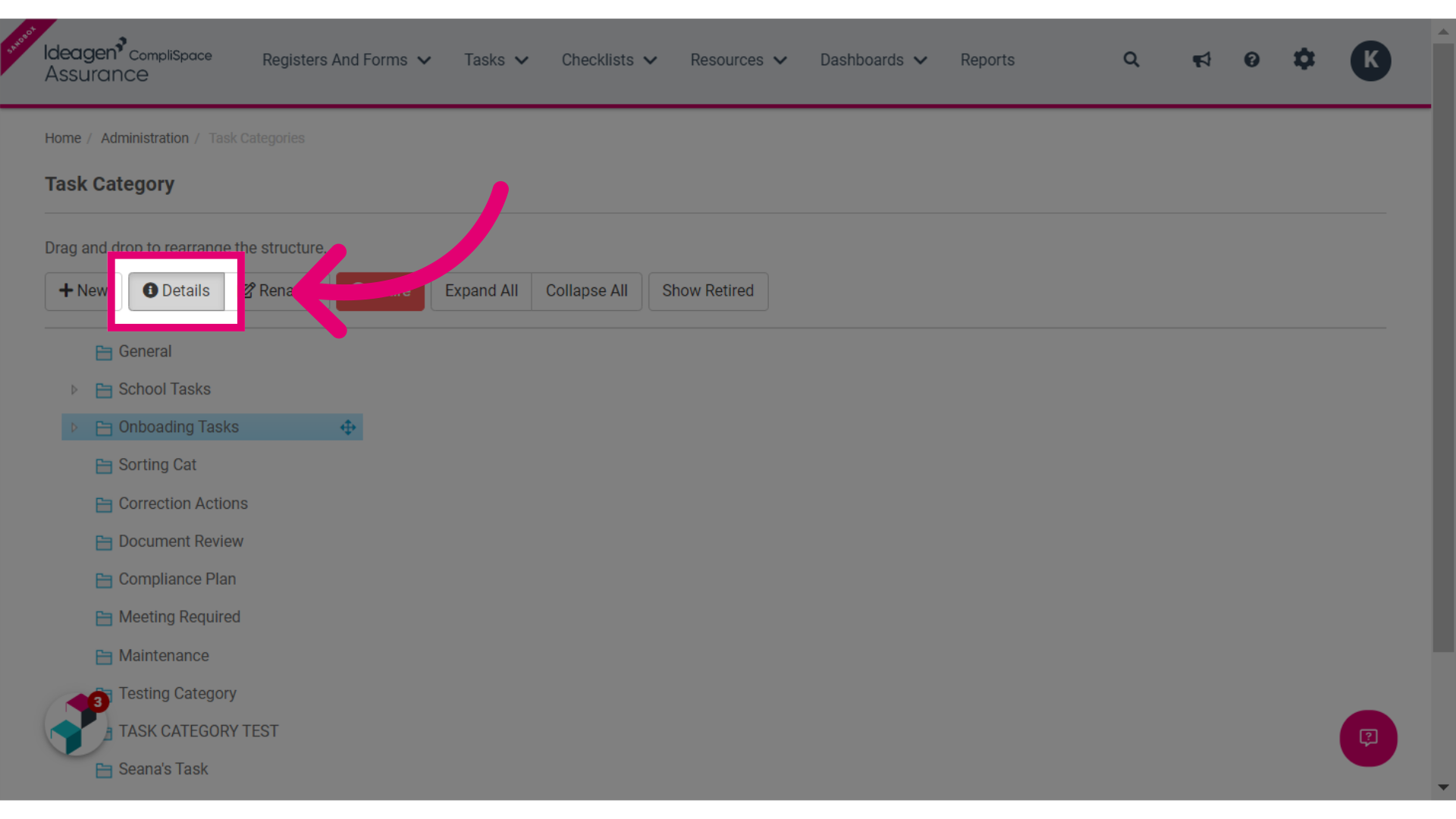Open the Registers And Forms dropdown
This screenshot has height=819, width=1456.
click(347, 60)
